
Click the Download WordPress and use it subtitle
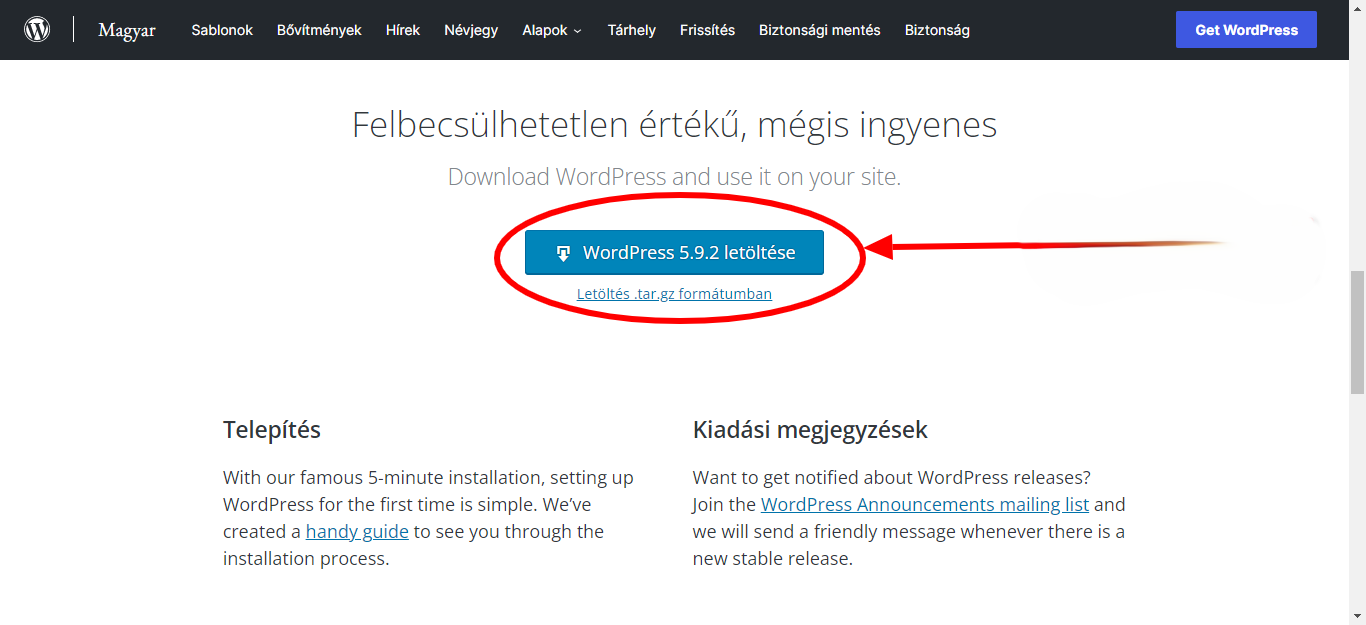click(674, 177)
